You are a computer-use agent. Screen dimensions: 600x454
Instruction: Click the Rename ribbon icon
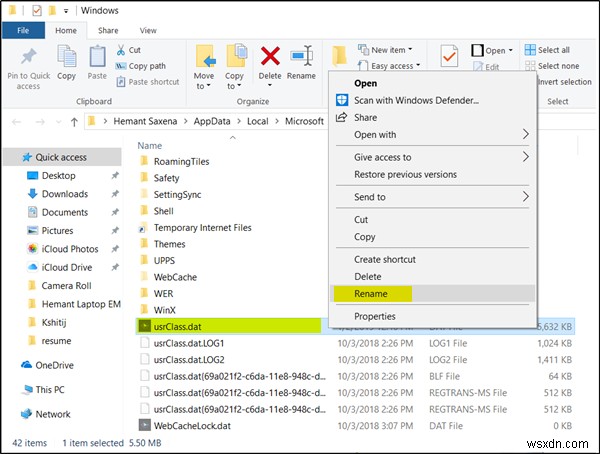coord(302,56)
